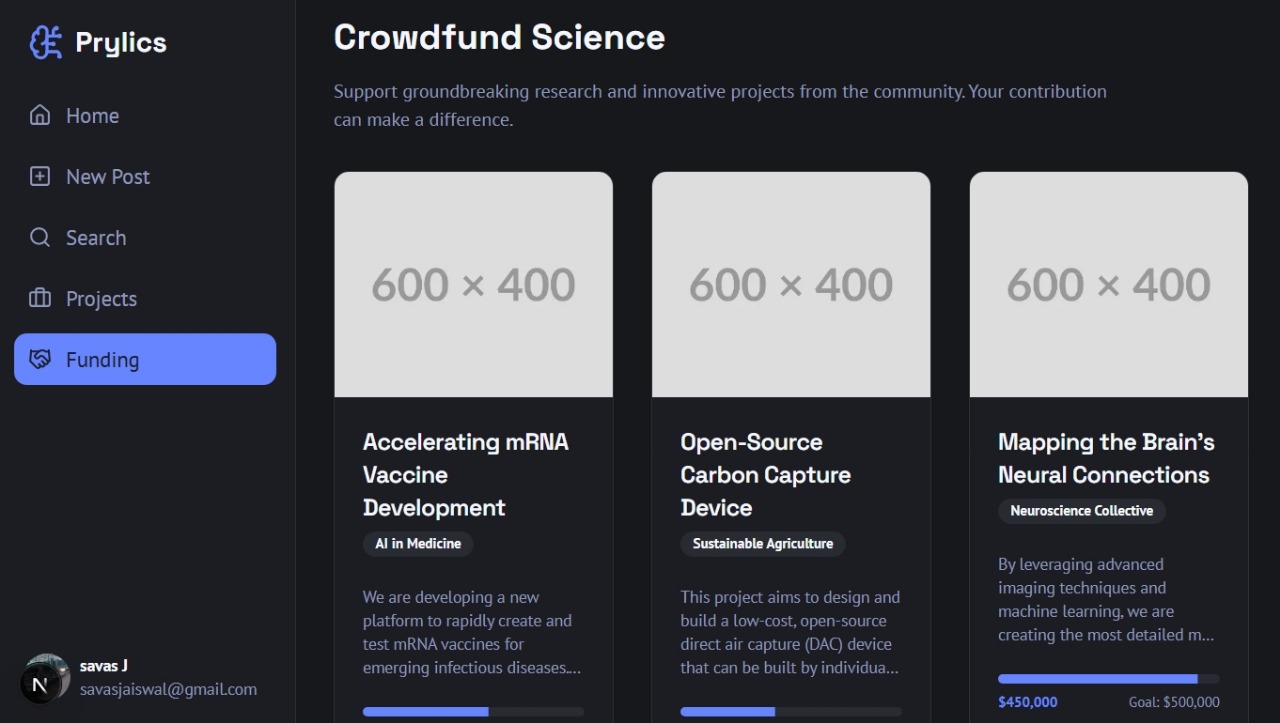Click the Search magnifier icon
Screen dimensions: 1280x723
click(40, 237)
